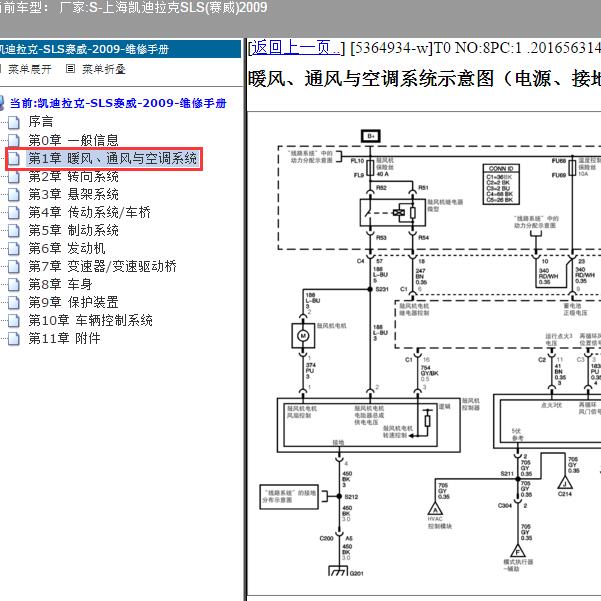Screen dimensions: 601x601
Task: Click the page icon beside 第9章 保护装置
Action: click(14, 303)
